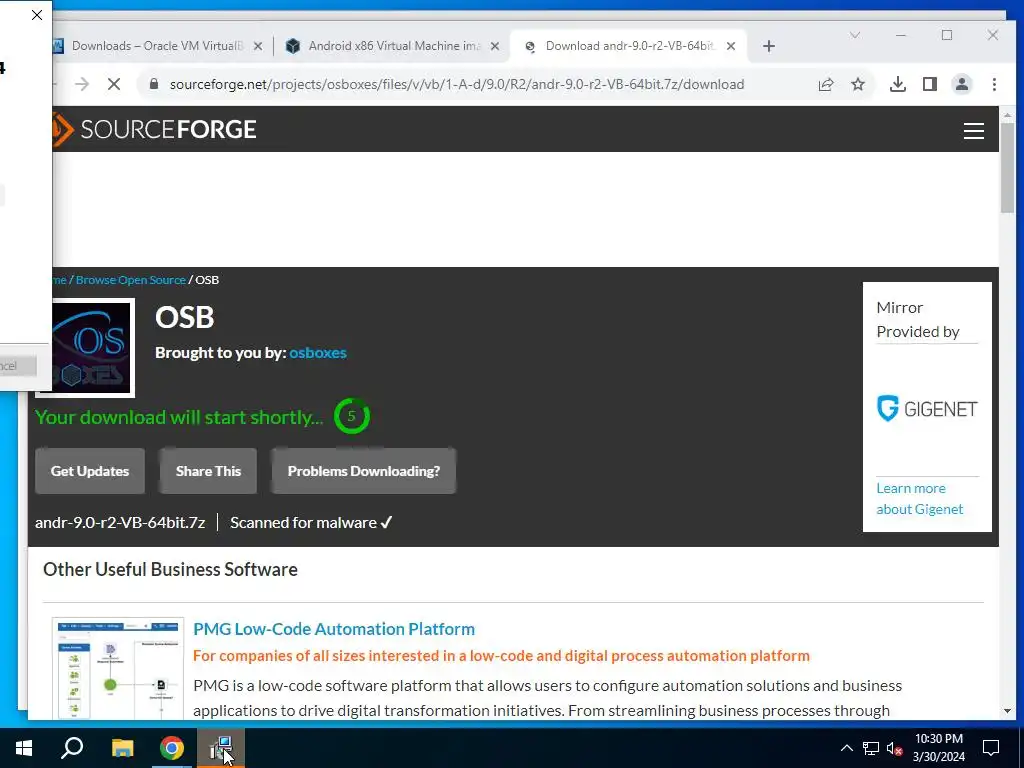This screenshot has height=768, width=1024.
Task: Go forward with the Chrome forward arrow
Action: click(x=82, y=84)
